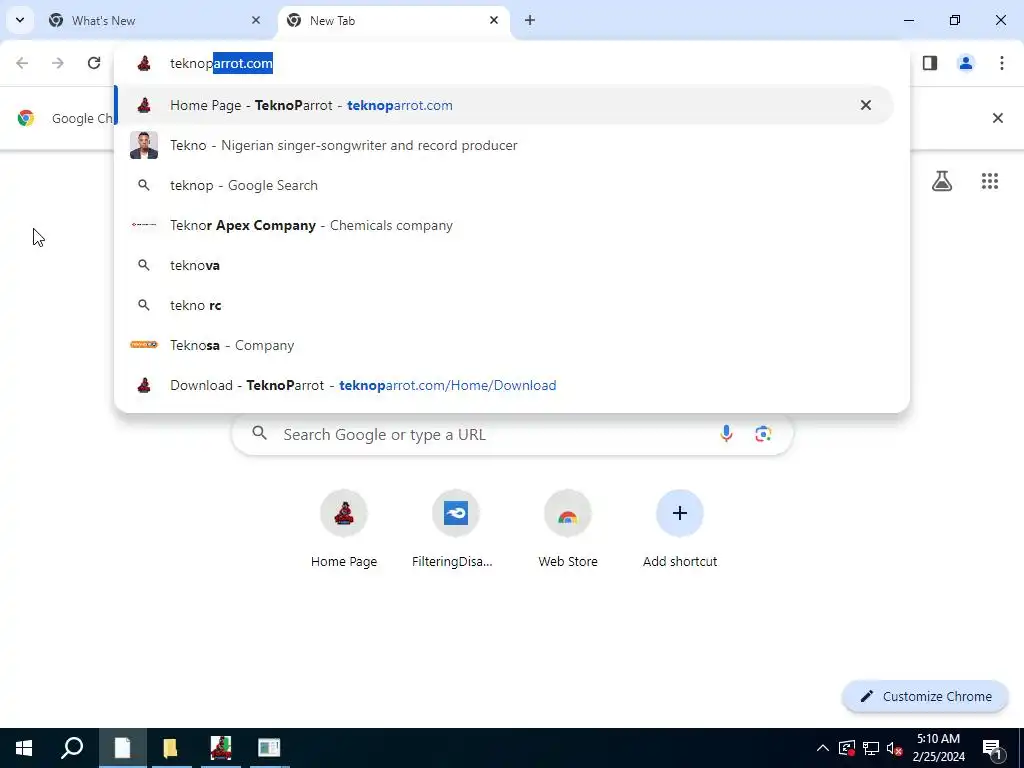Open the Chrome Labs flask icon

coord(942,181)
